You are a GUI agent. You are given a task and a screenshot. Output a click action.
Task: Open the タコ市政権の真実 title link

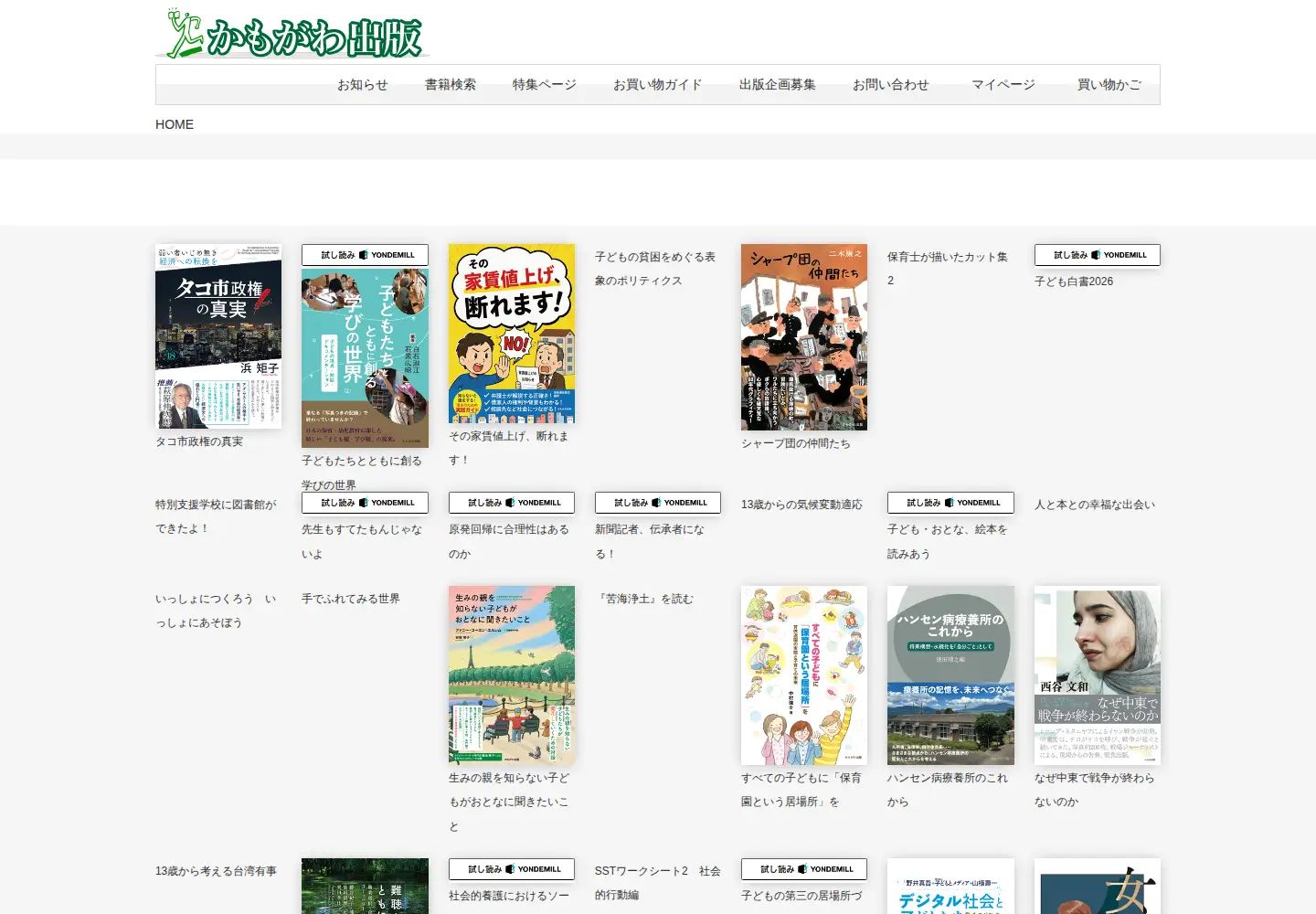tap(199, 441)
